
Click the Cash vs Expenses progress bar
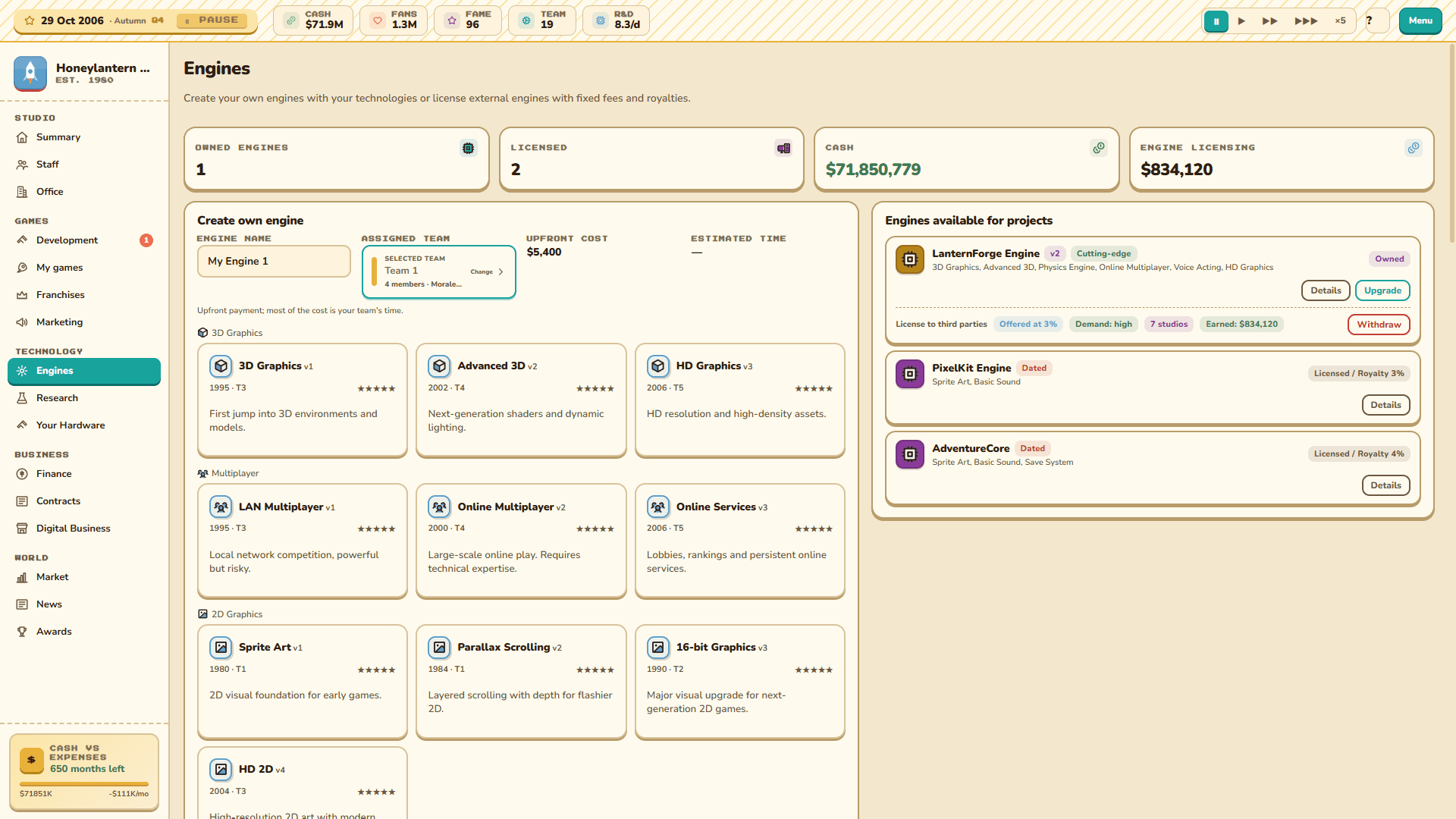click(84, 784)
